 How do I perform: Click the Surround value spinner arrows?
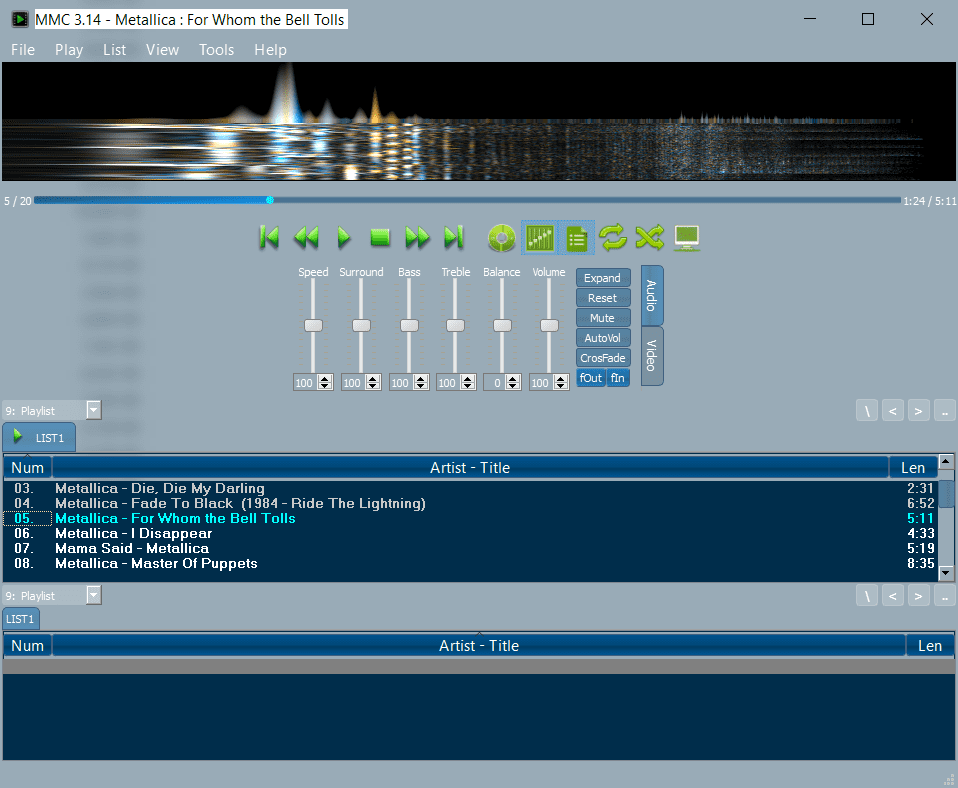tap(373, 382)
